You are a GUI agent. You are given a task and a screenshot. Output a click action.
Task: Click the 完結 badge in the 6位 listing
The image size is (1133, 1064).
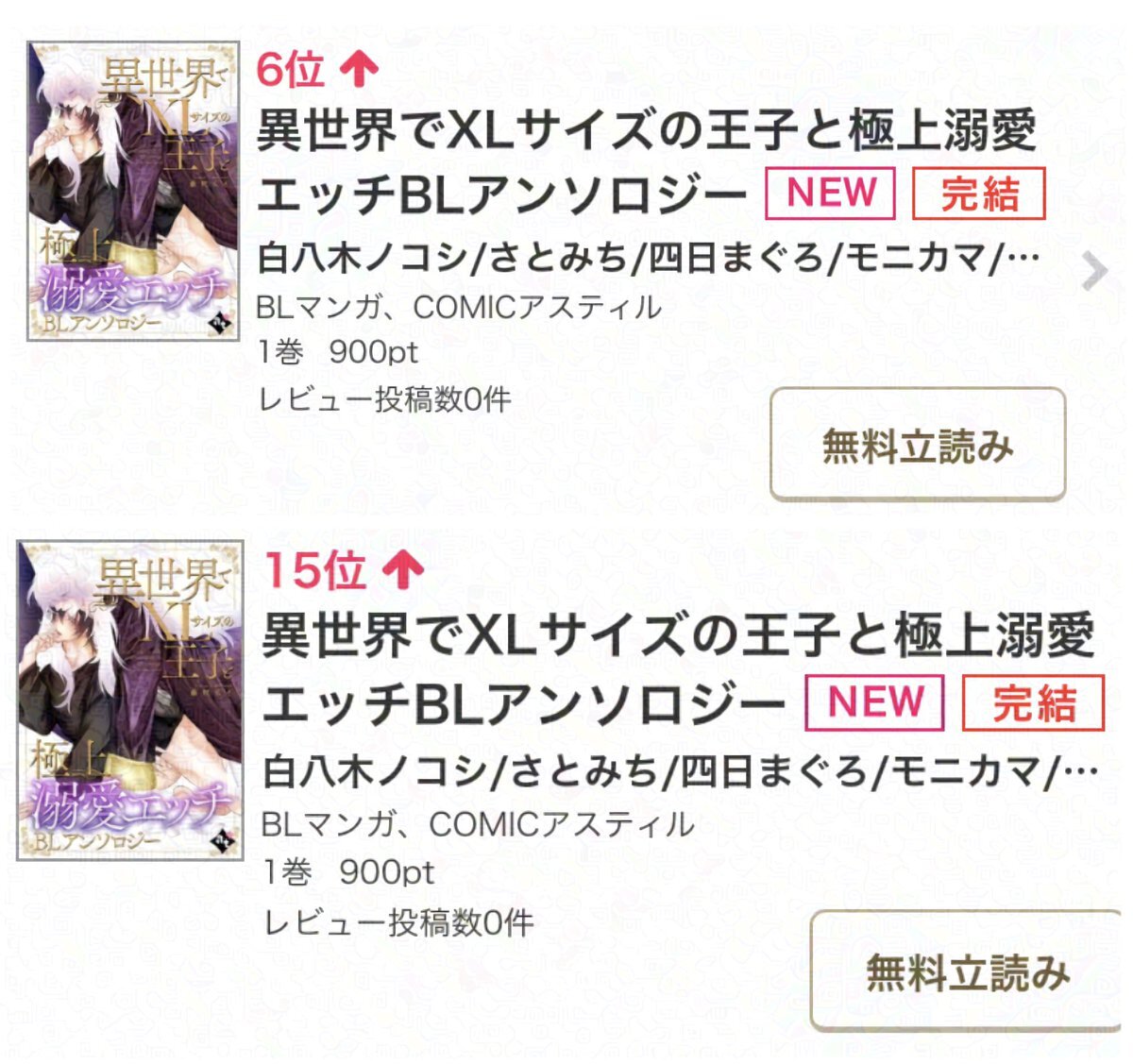click(x=979, y=194)
